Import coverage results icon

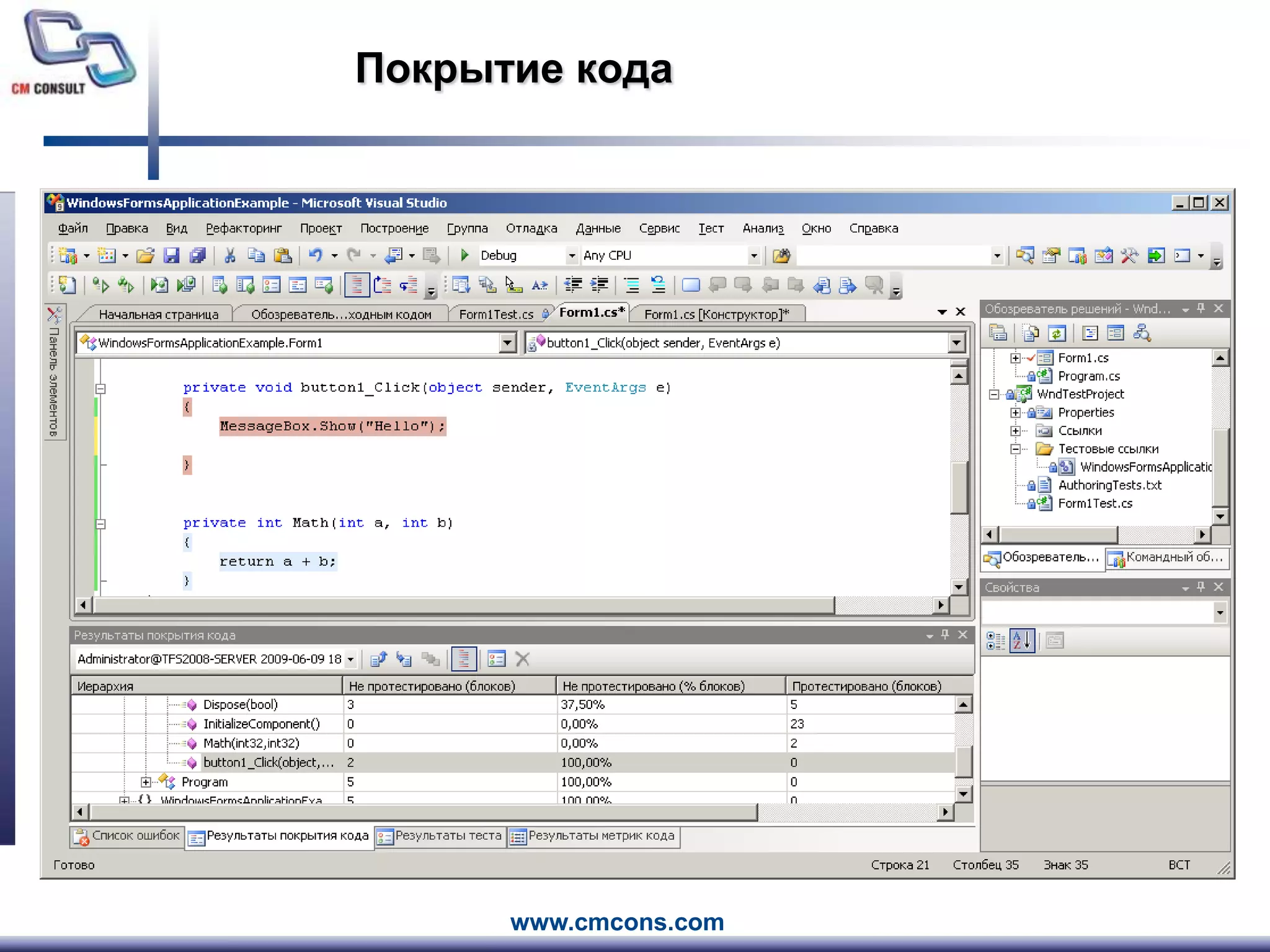tap(404, 659)
